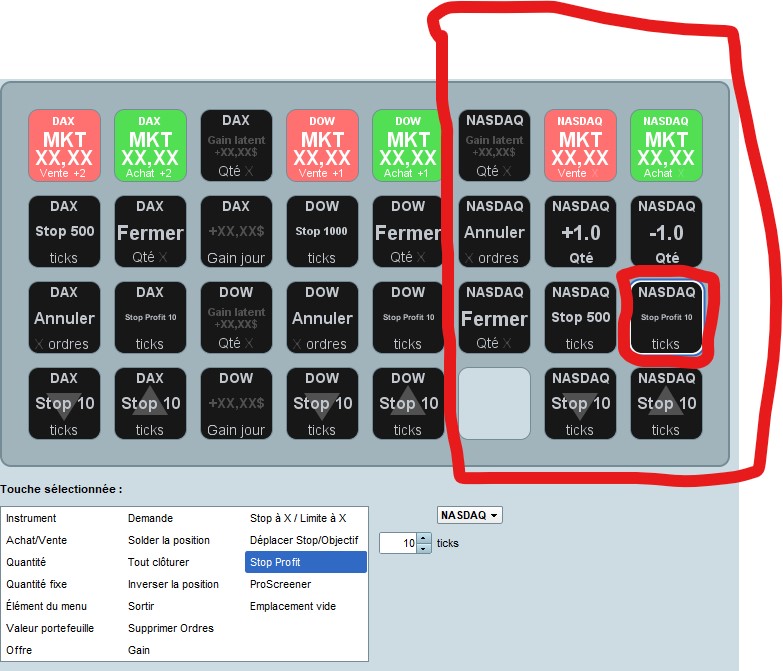Choose Quantité in the function list

pos(26,562)
